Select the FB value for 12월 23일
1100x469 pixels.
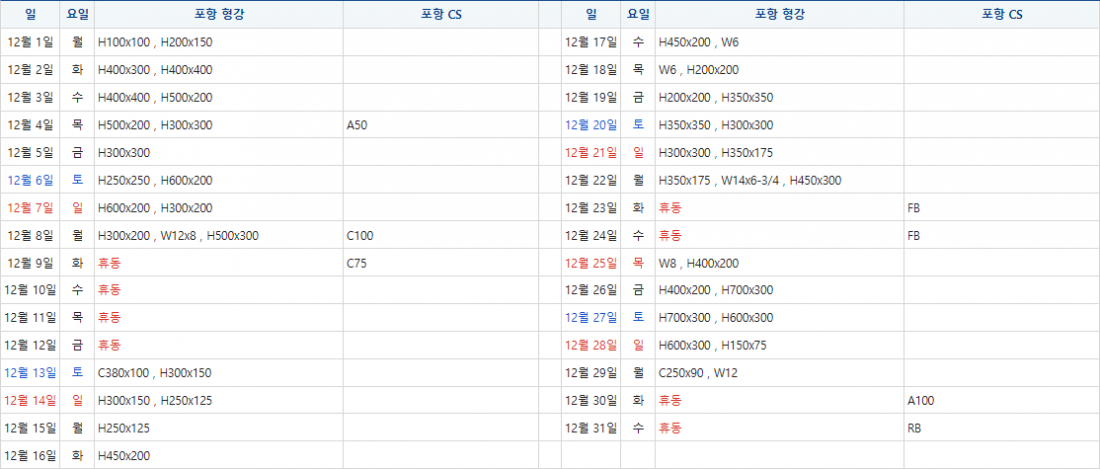point(914,208)
